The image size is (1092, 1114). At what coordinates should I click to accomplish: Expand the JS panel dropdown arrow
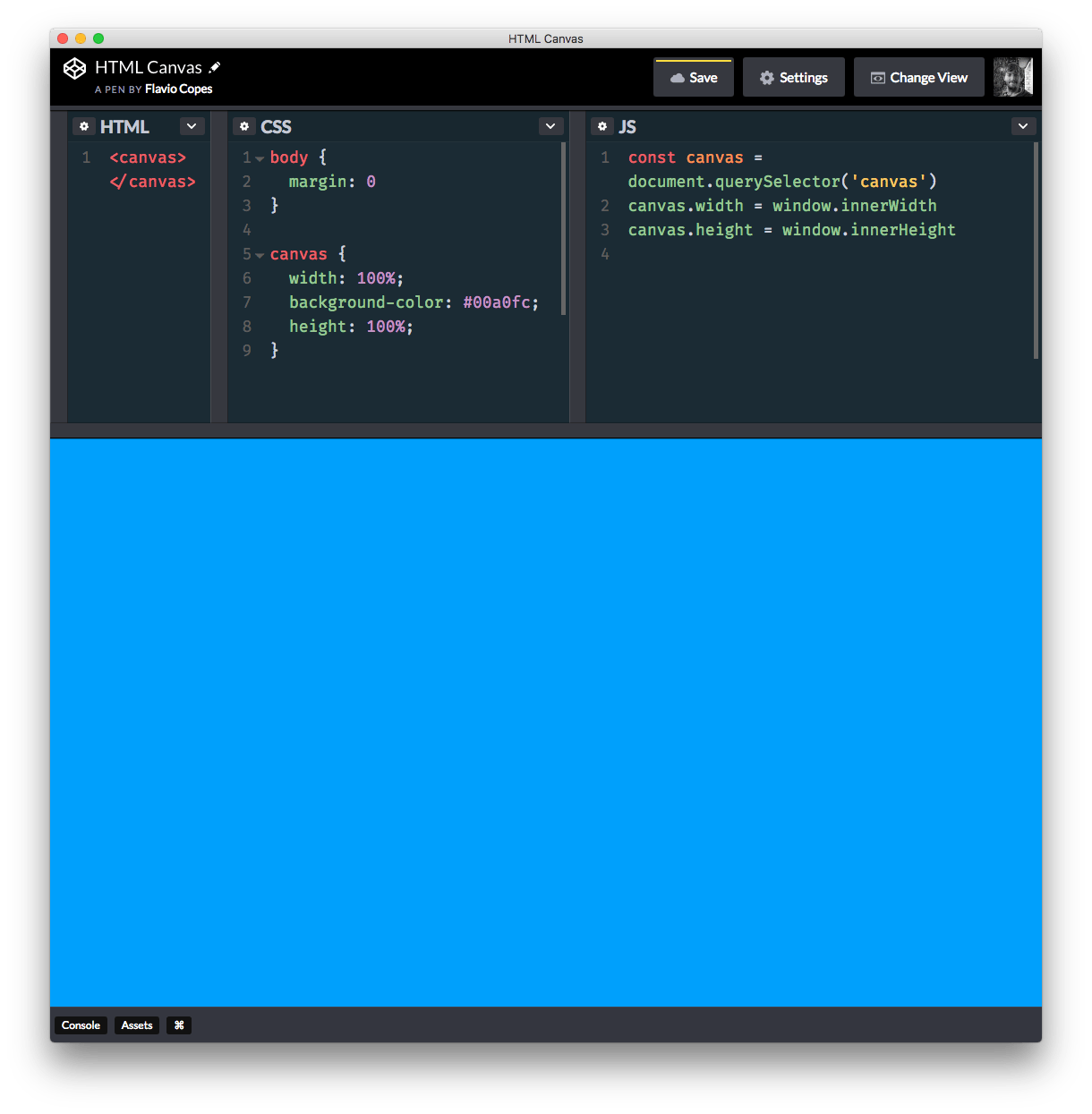click(1022, 126)
